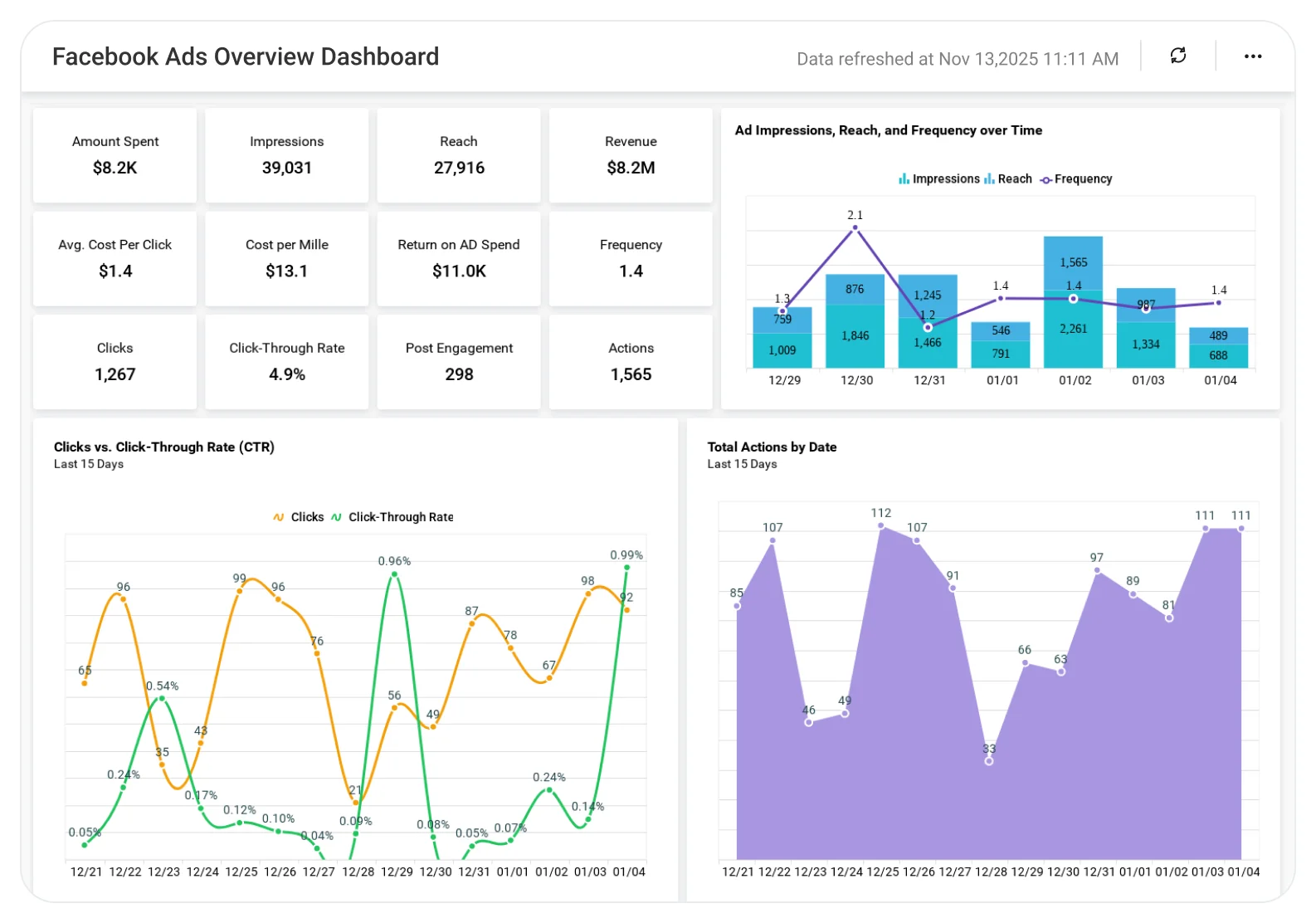
Task: Toggle the Clicks legend series
Action: [x=299, y=517]
